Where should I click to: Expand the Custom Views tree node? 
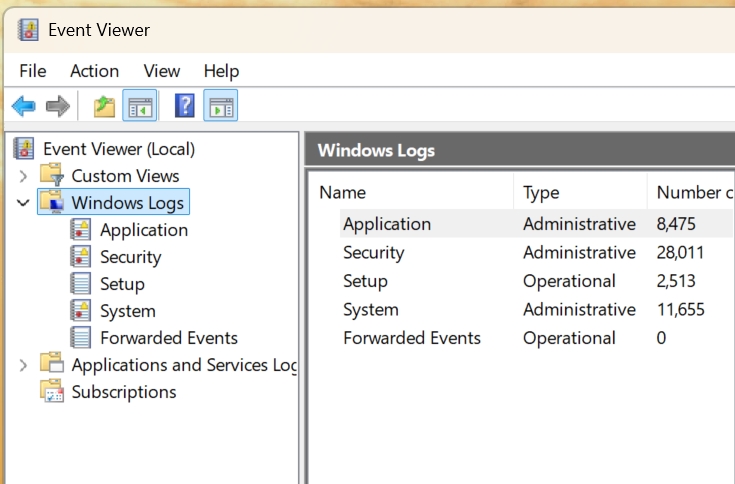[x=24, y=176]
